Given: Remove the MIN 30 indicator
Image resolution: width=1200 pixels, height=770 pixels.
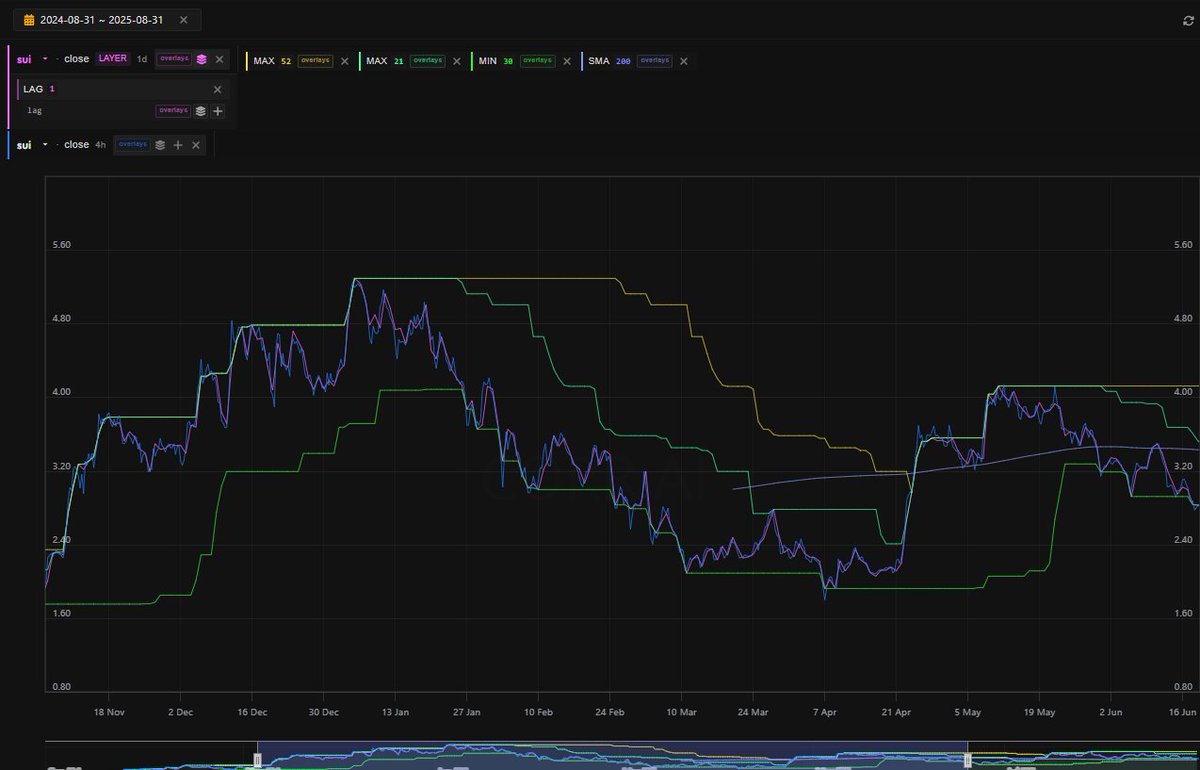Looking at the screenshot, I should 567,61.
